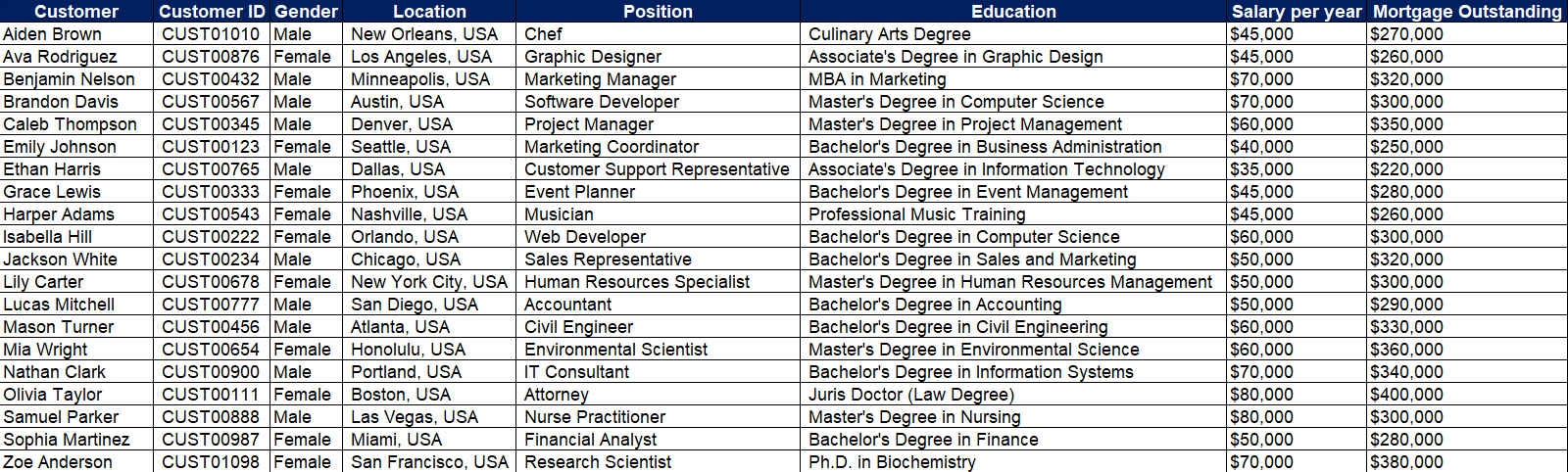This screenshot has height=472, width=1568.
Task: Click the Professional Music Training cell
Action: (x=917, y=214)
